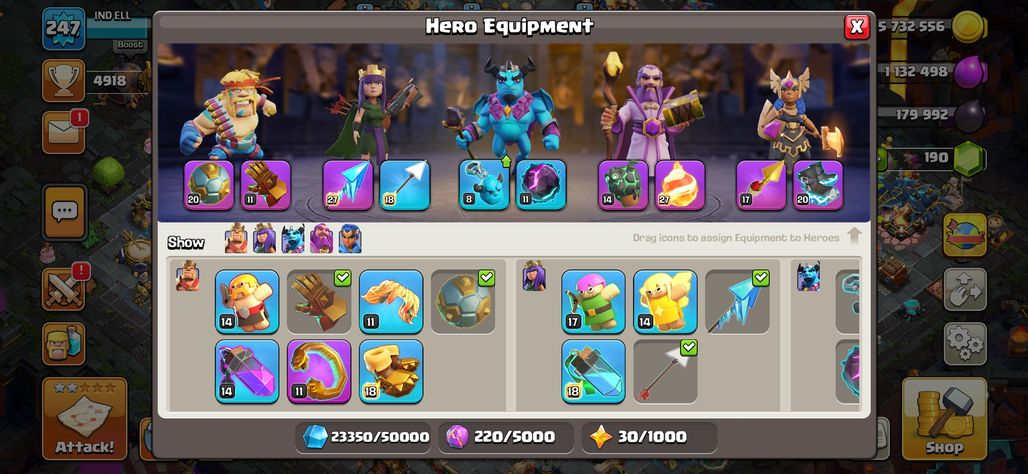Screen dimensions: 1028x474
Task: Choose the Healer Puppet equipment
Action: point(665,302)
